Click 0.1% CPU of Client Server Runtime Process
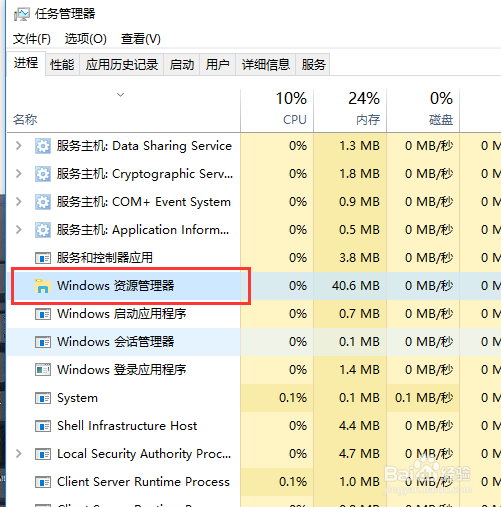The image size is (501, 507). [x=293, y=482]
